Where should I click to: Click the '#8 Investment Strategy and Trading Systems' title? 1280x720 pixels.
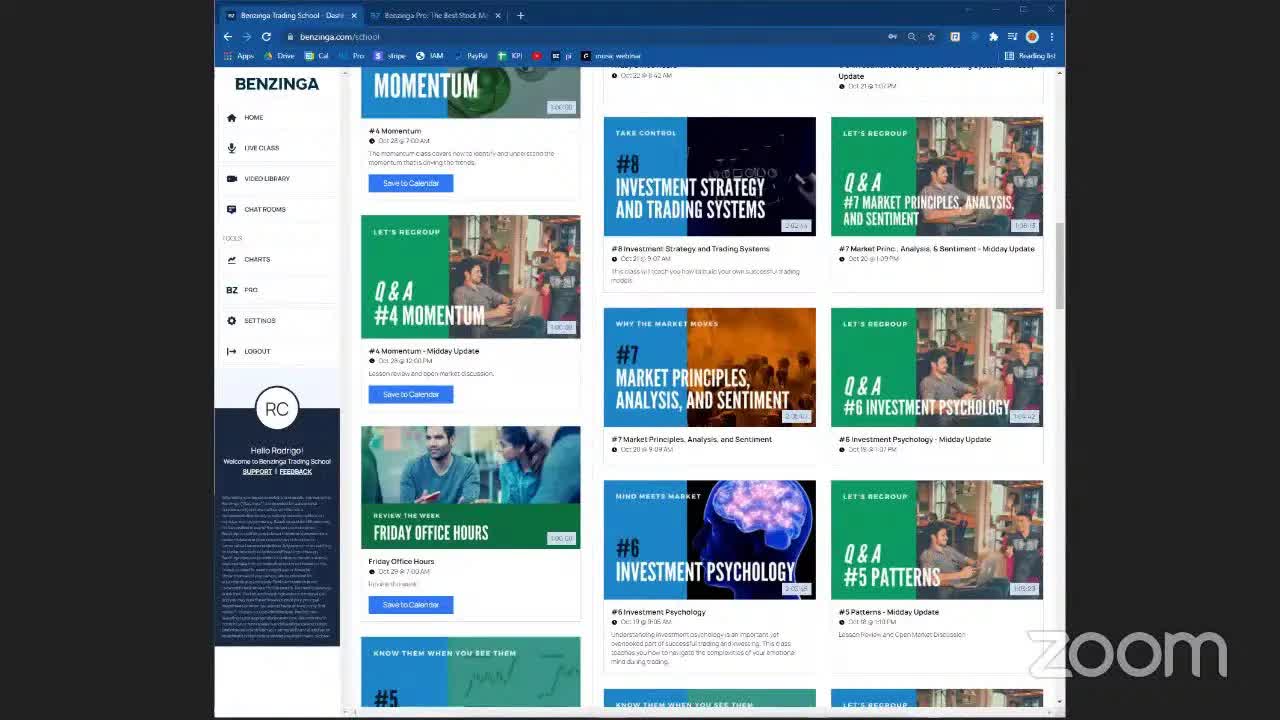pyautogui.click(x=691, y=249)
